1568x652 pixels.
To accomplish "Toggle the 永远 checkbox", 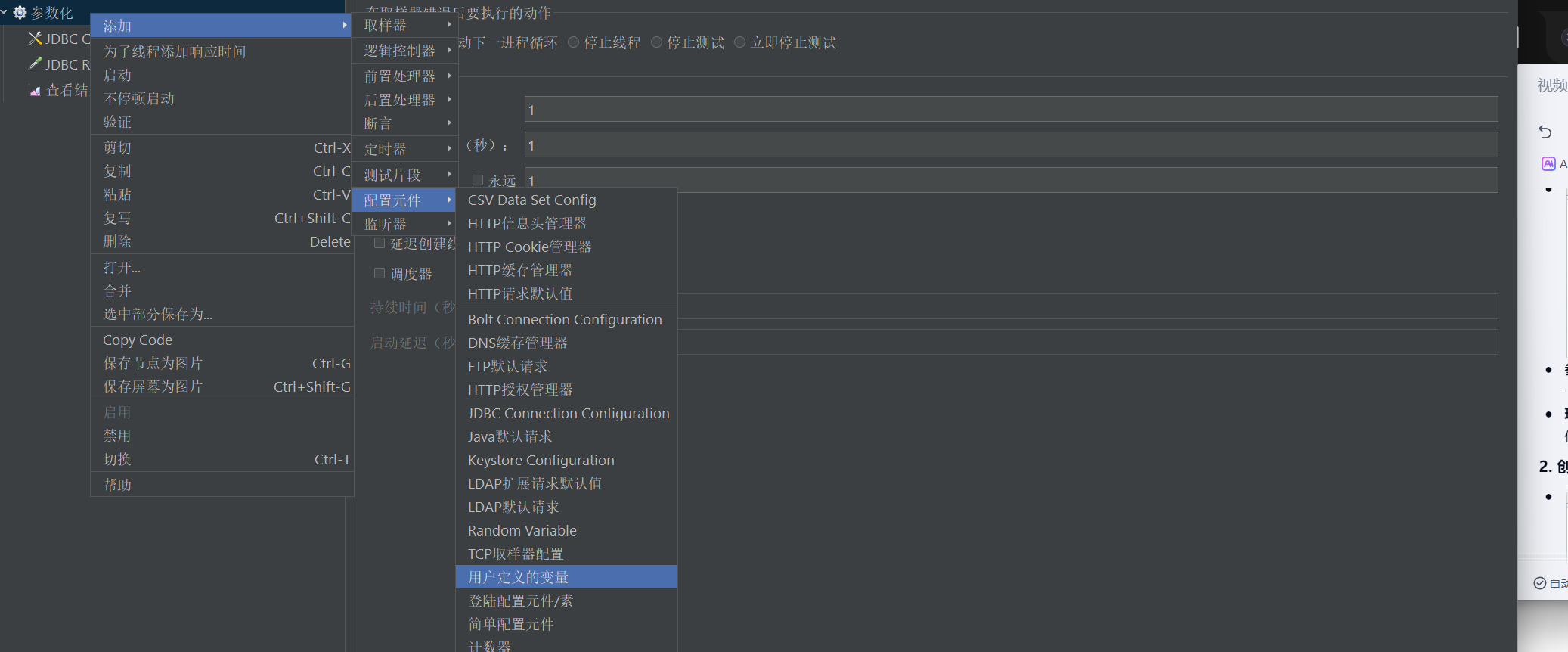I will (x=478, y=180).
